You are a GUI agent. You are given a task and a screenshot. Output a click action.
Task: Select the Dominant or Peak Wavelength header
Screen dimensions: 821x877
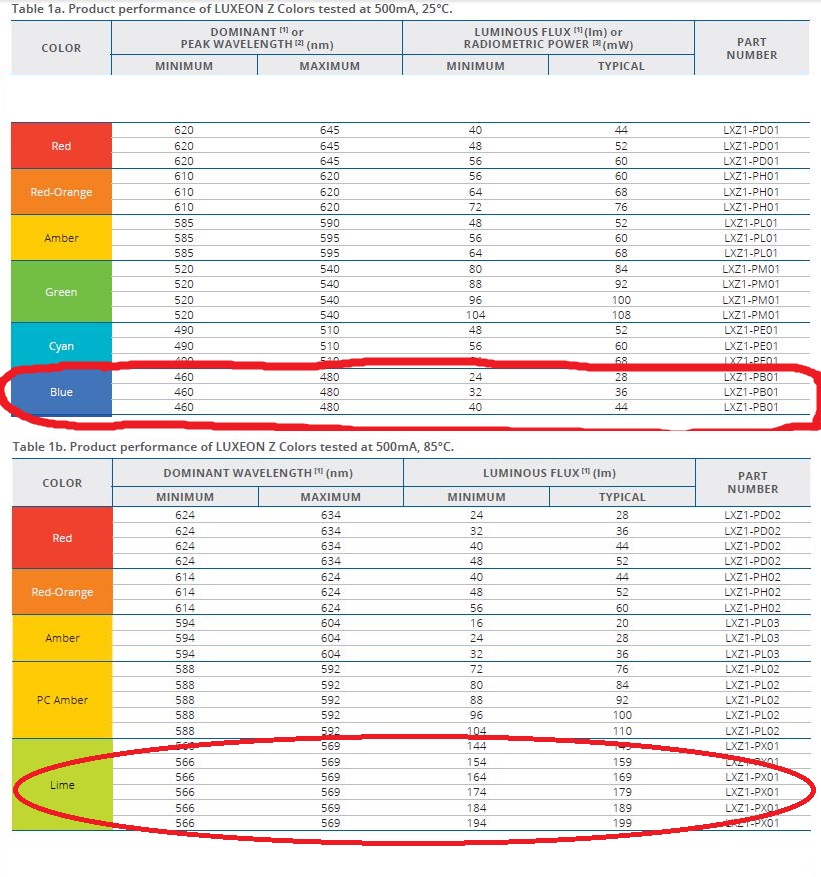pyautogui.click(x=257, y=38)
